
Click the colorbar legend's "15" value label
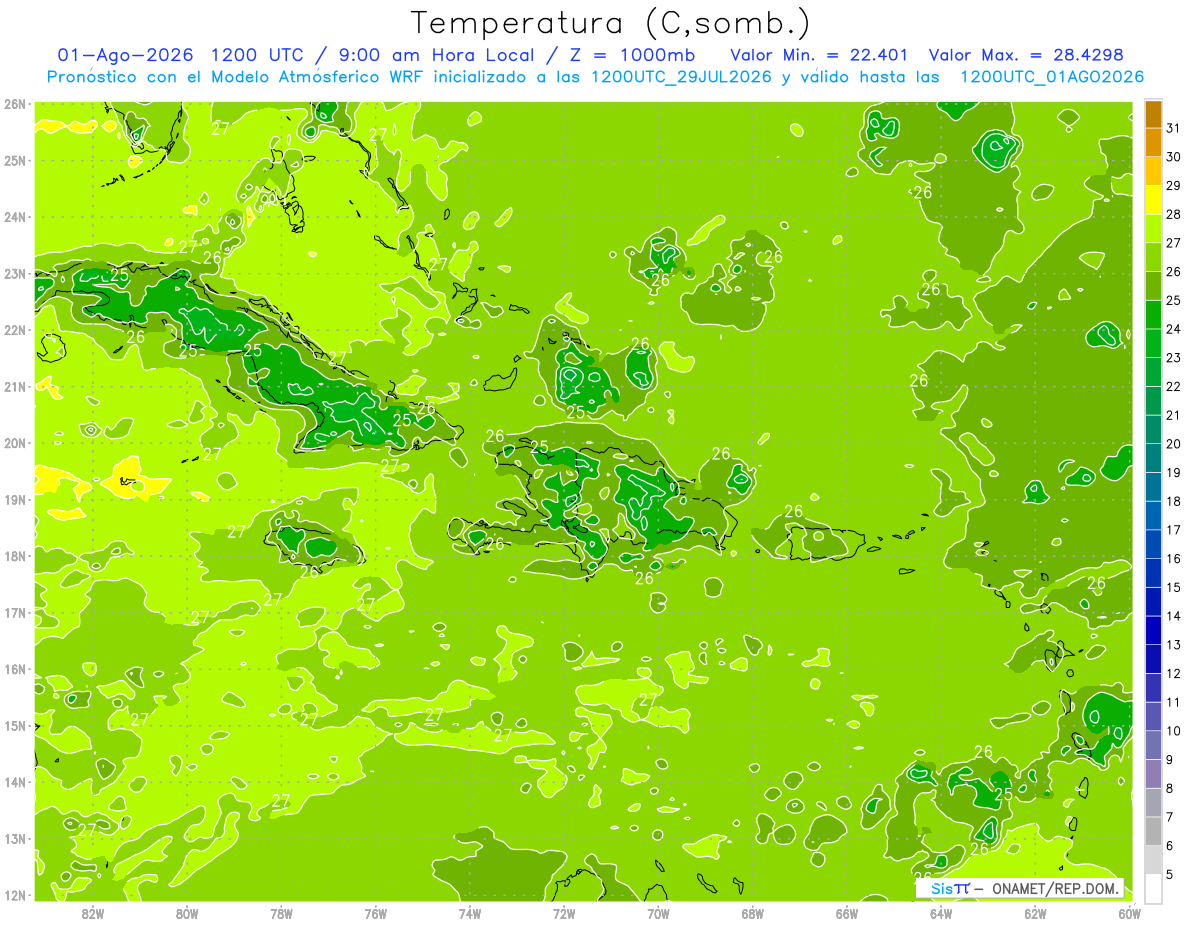point(1173,587)
